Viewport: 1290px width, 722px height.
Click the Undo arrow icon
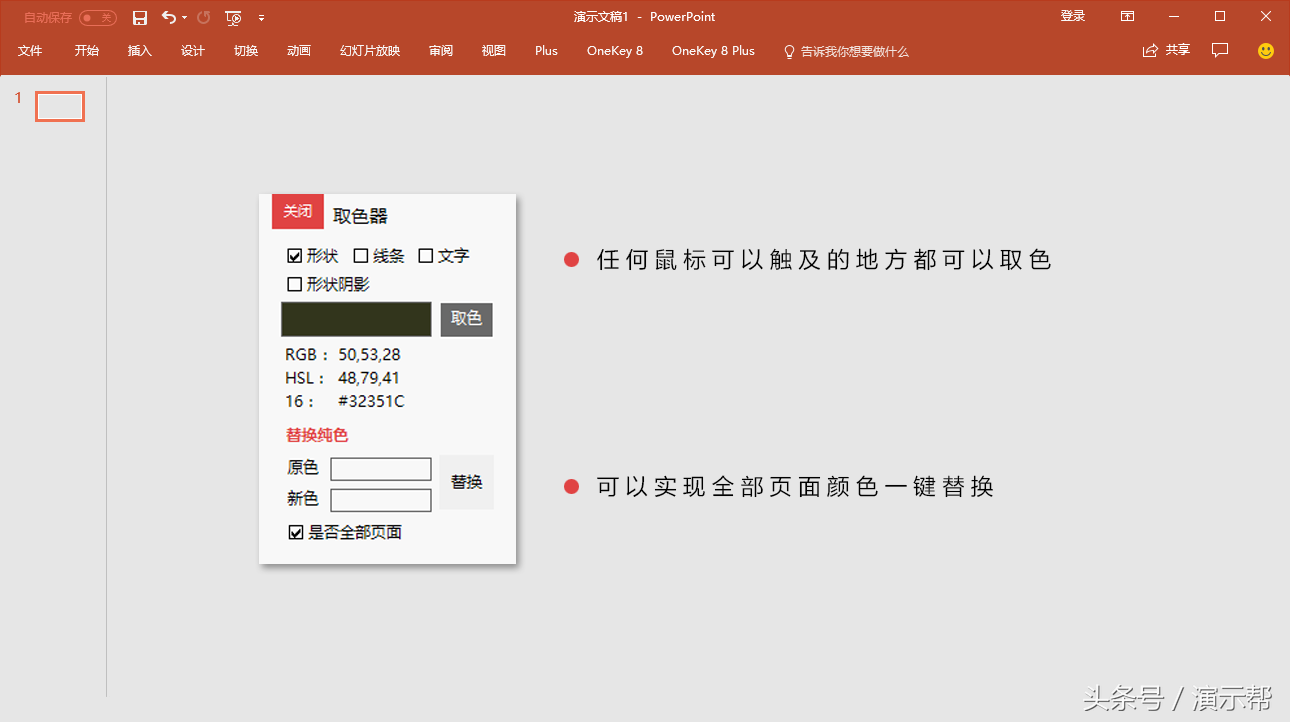pos(168,18)
